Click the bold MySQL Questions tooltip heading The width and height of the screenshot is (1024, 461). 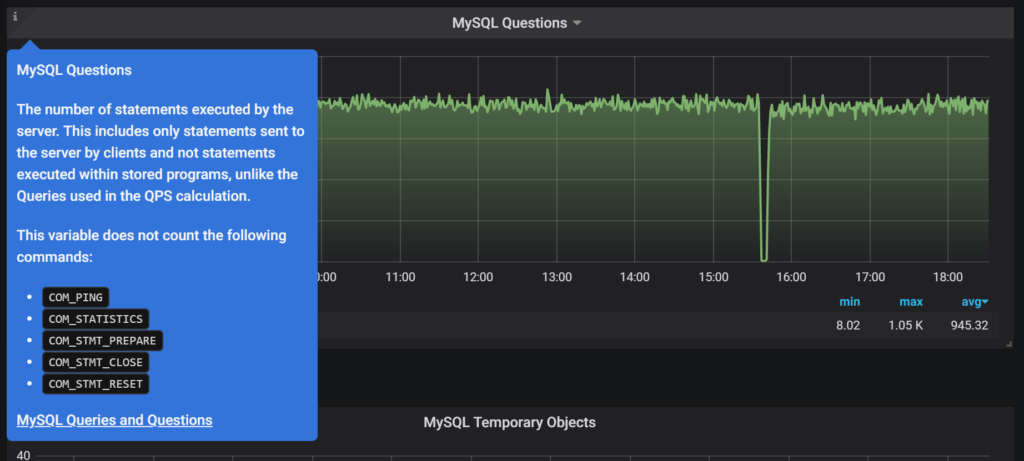[74, 71]
